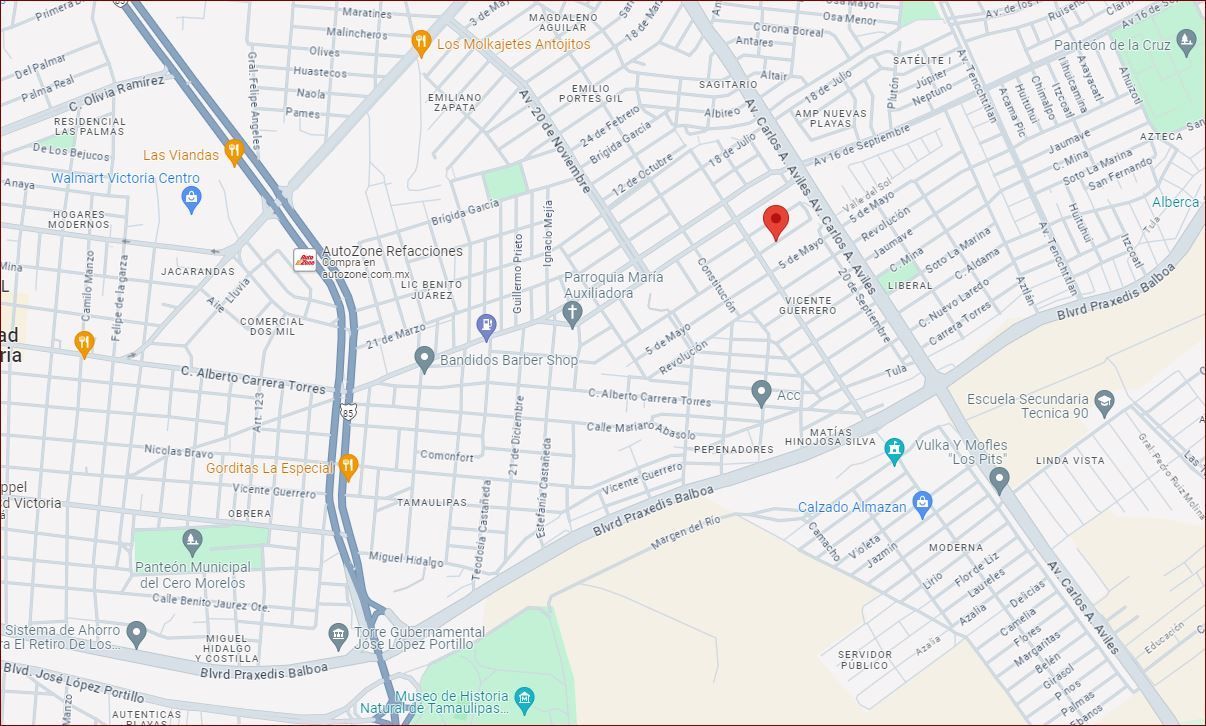Select Escuela Secundaria Tecnica 90 icon

coord(1104,402)
